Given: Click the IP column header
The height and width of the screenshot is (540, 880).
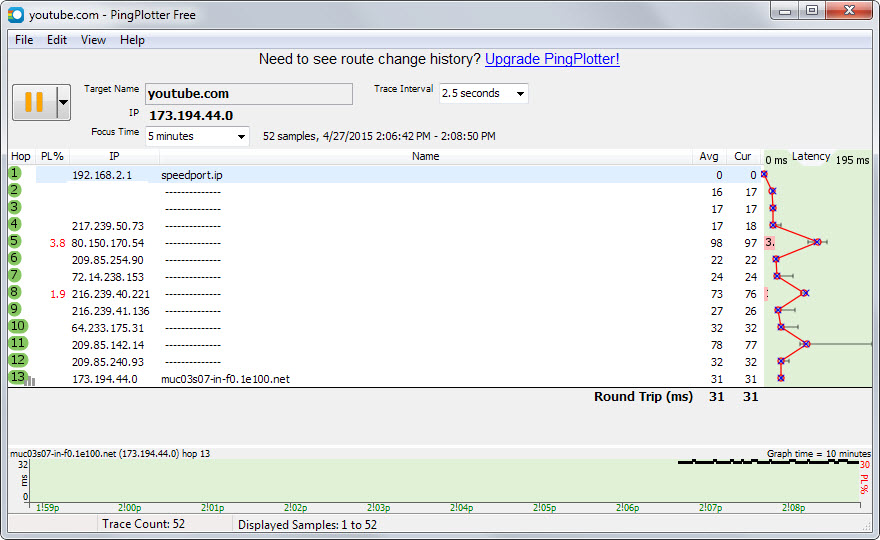Looking at the screenshot, I should click(x=114, y=157).
